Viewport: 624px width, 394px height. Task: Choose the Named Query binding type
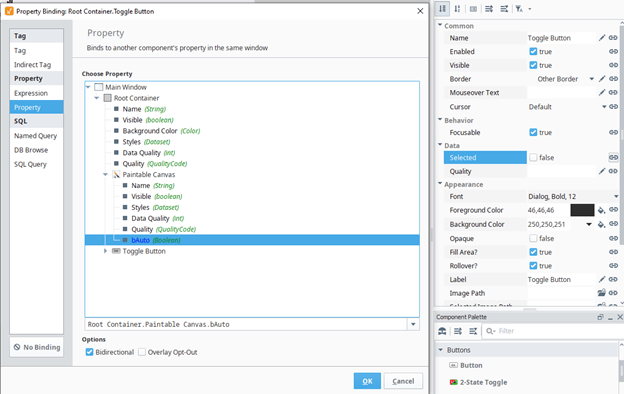[x=35, y=136]
